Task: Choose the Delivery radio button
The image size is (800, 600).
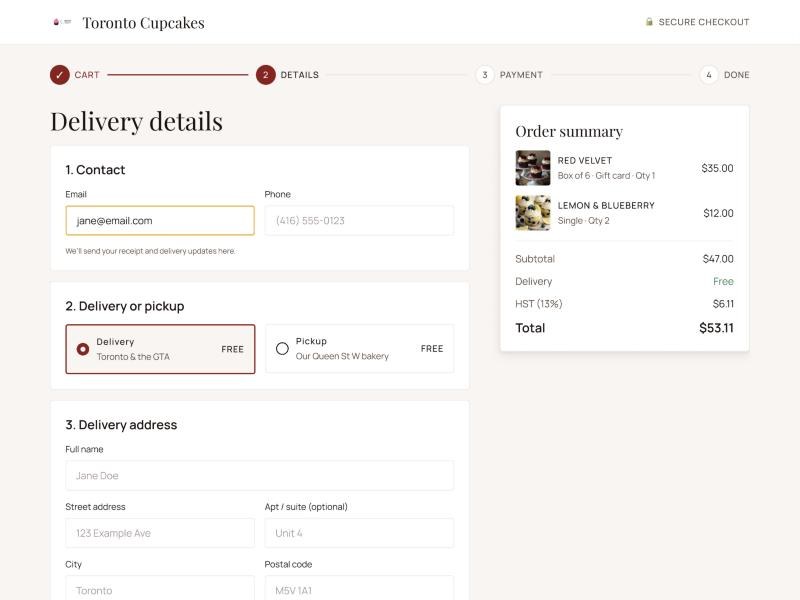Action: [83, 349]
